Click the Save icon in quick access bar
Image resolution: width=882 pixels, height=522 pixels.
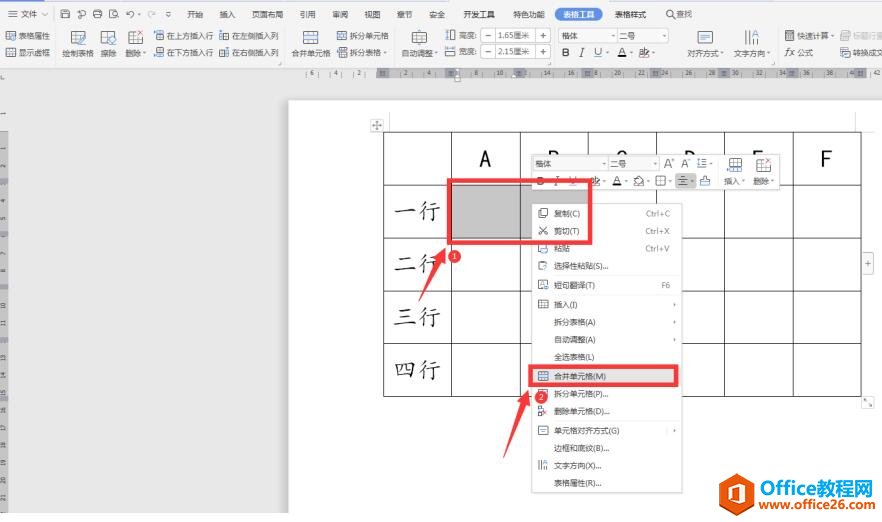coord(65,14)
